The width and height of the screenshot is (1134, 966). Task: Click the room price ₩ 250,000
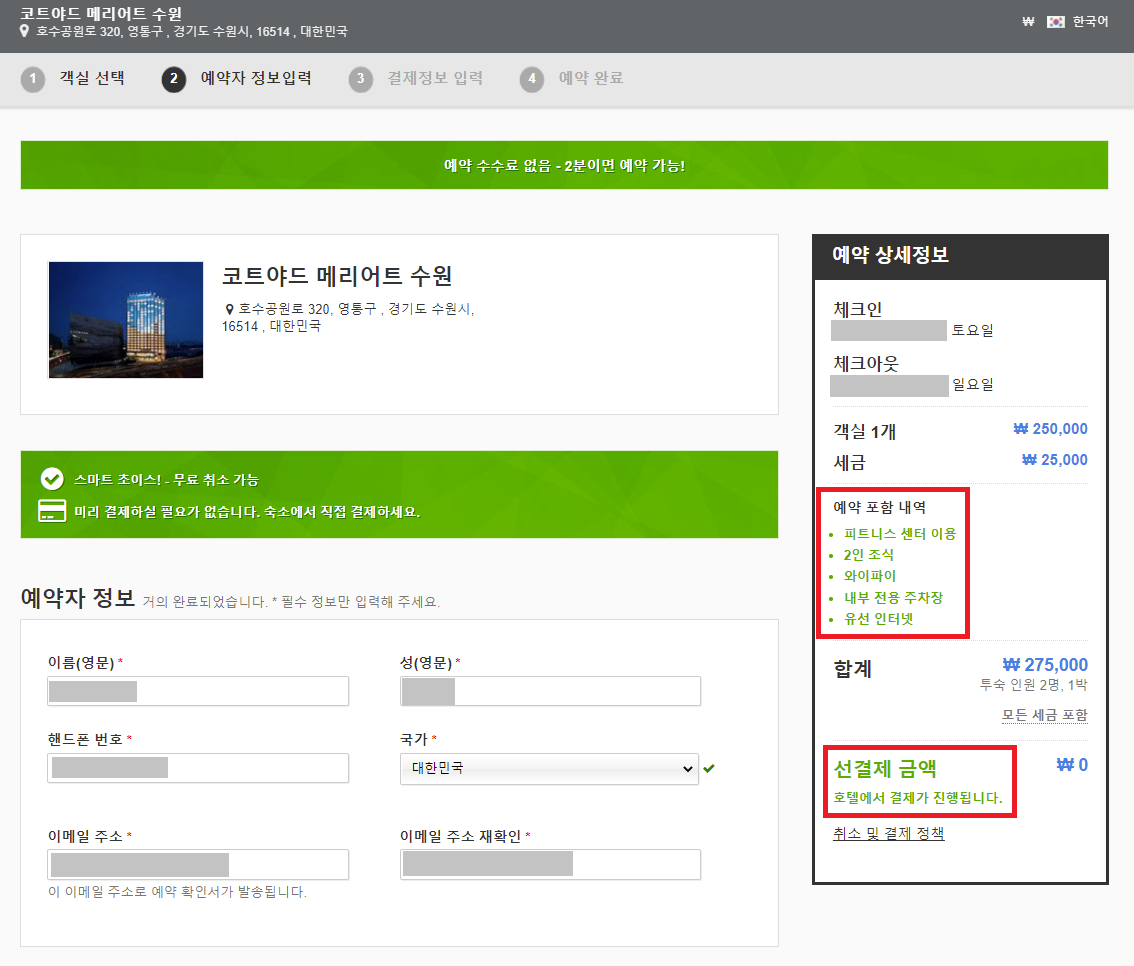1050,429
